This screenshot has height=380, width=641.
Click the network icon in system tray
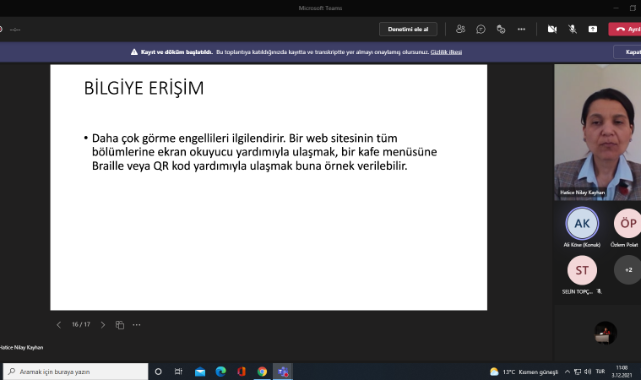click(577, 372)
